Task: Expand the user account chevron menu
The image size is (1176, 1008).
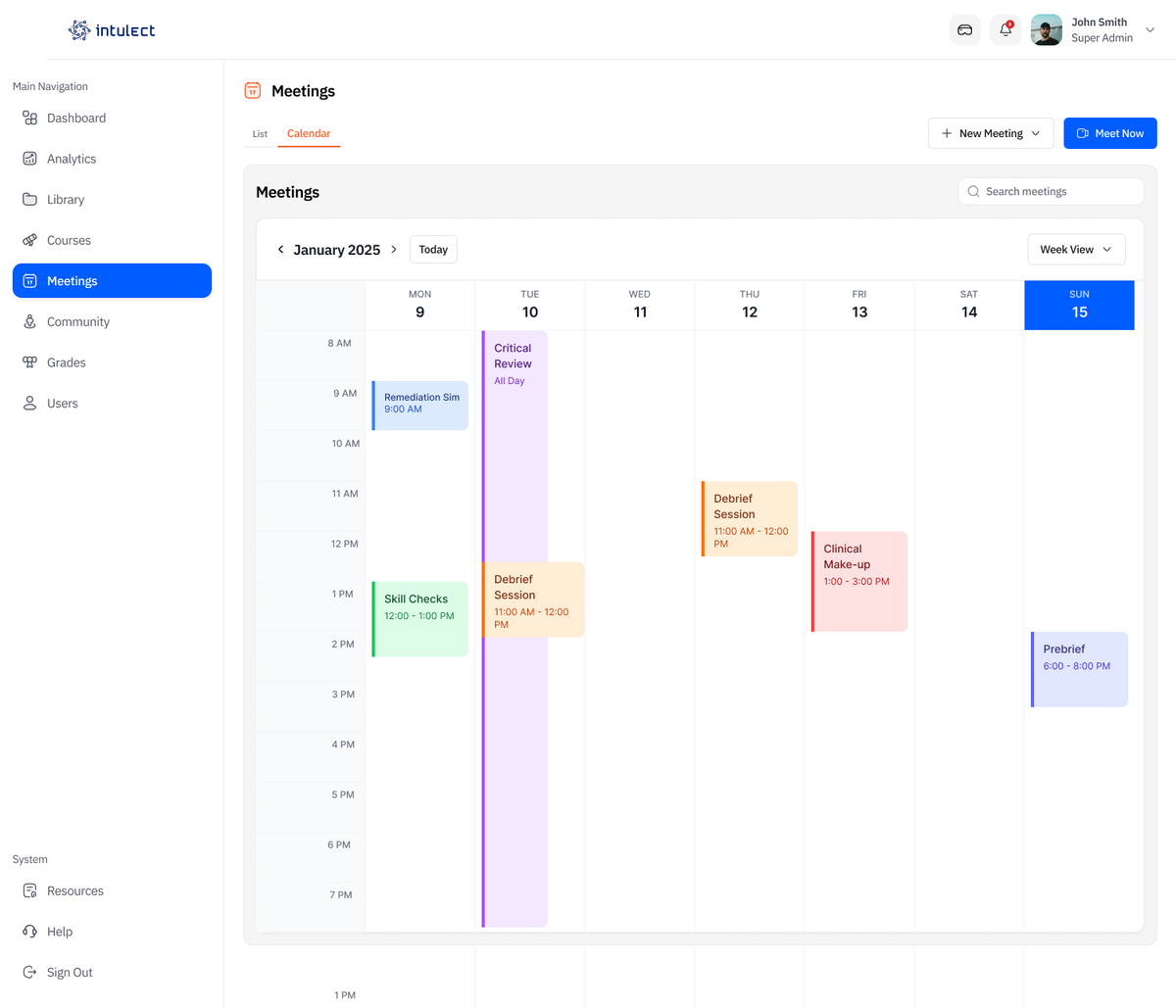Action: [1151, 30]
